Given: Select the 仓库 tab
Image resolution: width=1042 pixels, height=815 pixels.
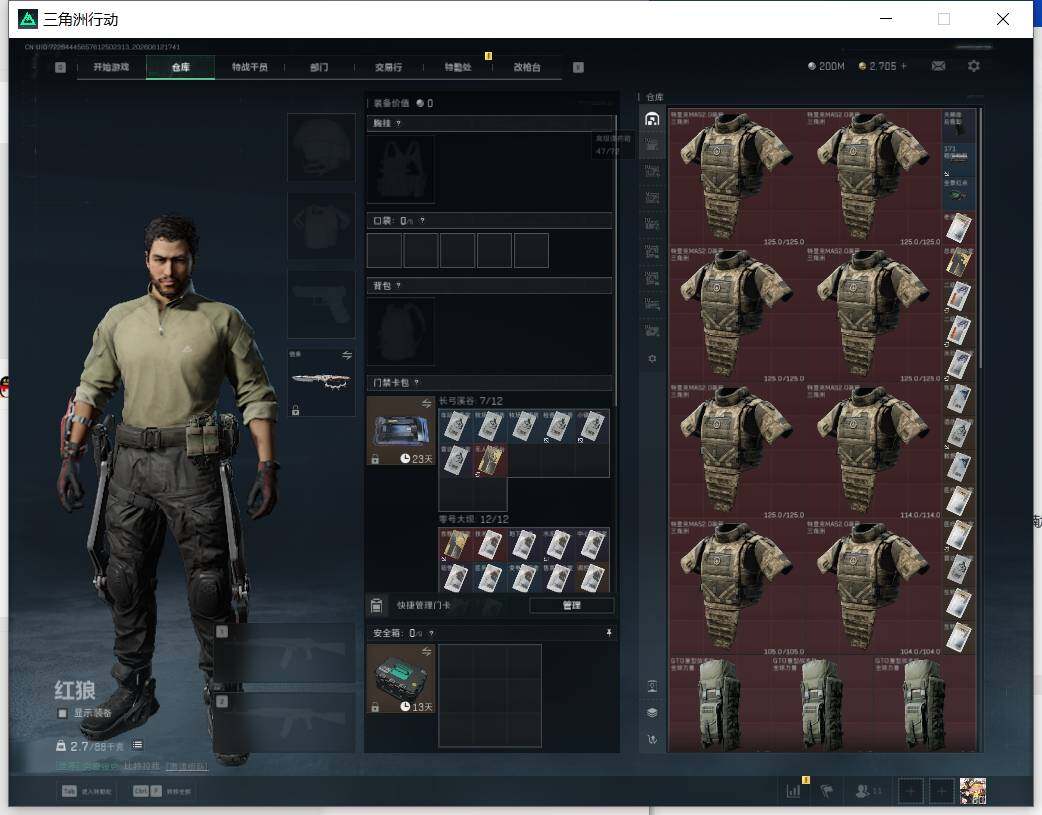Looking at the screenshot, I should (180, 67).
